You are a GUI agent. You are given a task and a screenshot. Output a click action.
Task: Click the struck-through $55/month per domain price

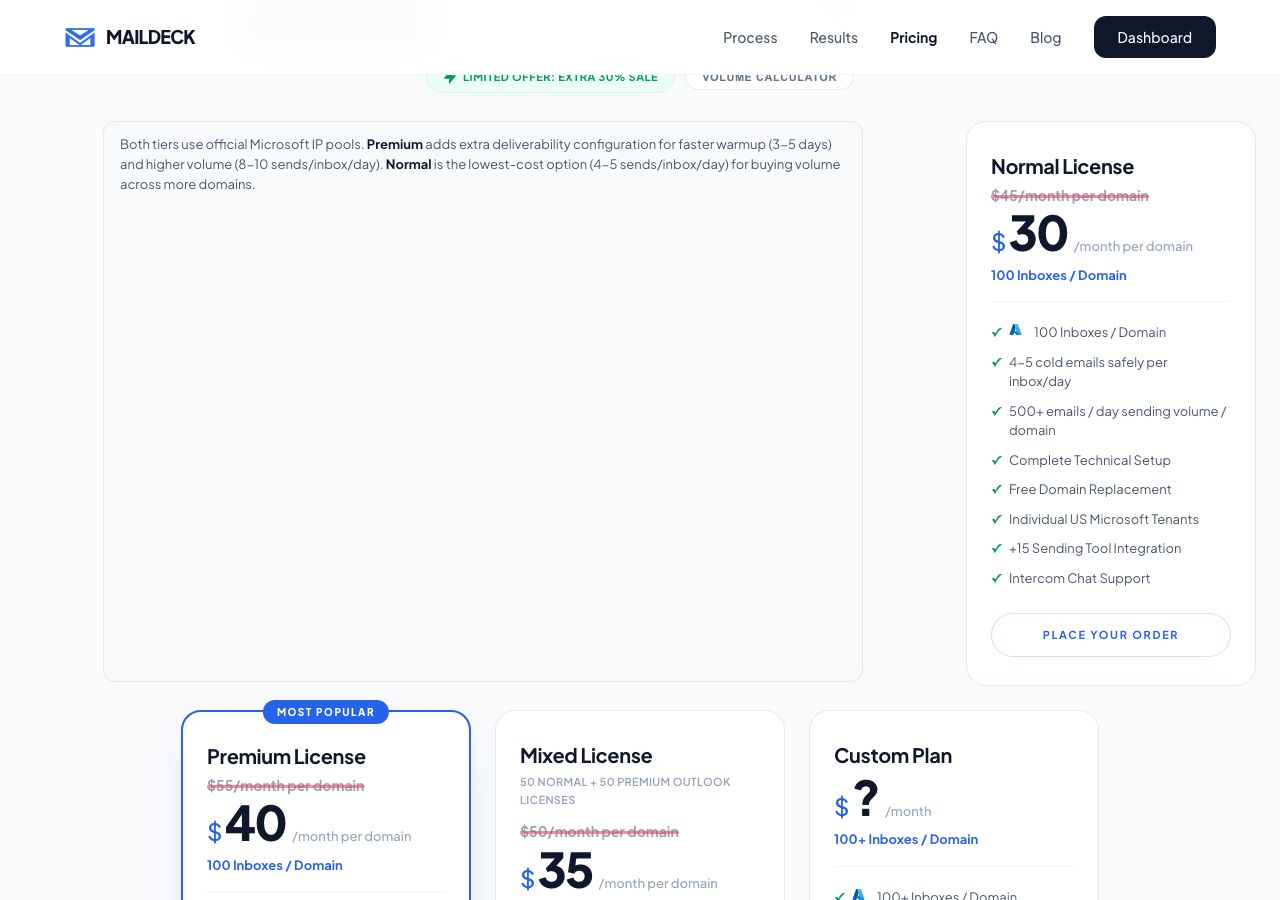click(x=286, y=786)
